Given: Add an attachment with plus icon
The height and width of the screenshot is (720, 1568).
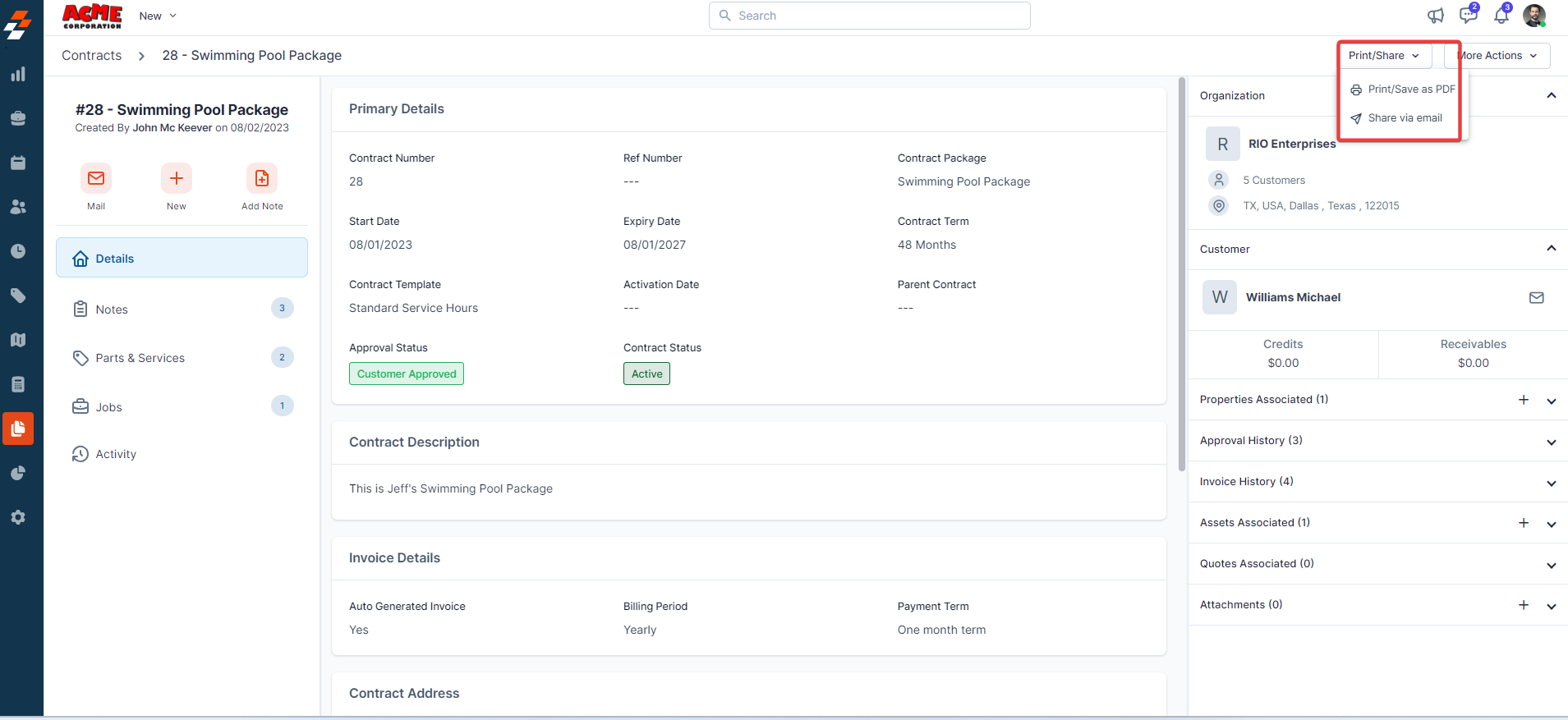Looking at the screenshot, I should [x=1524, y=605].
